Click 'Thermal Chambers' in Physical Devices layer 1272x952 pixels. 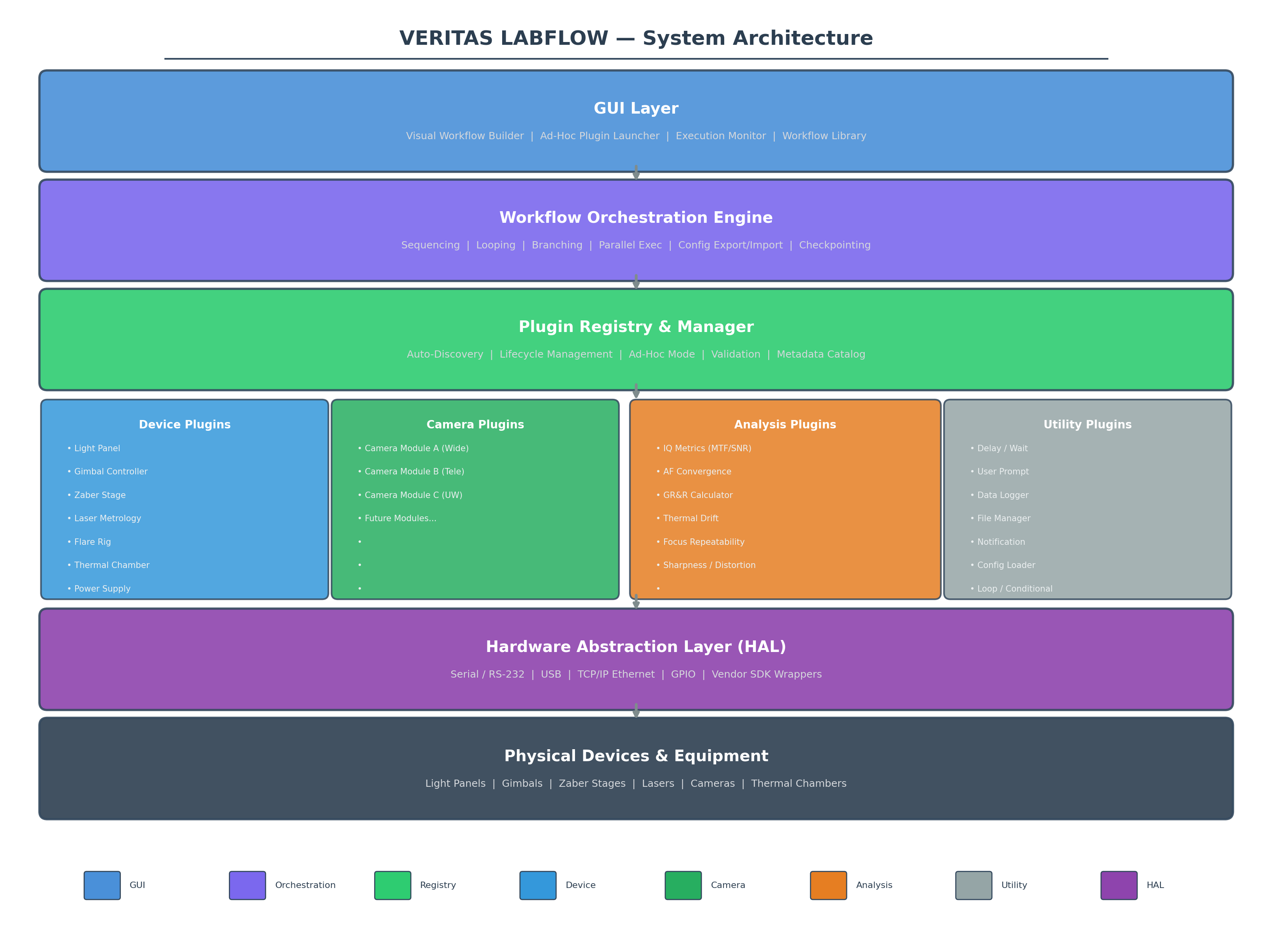tap(799, 784)
